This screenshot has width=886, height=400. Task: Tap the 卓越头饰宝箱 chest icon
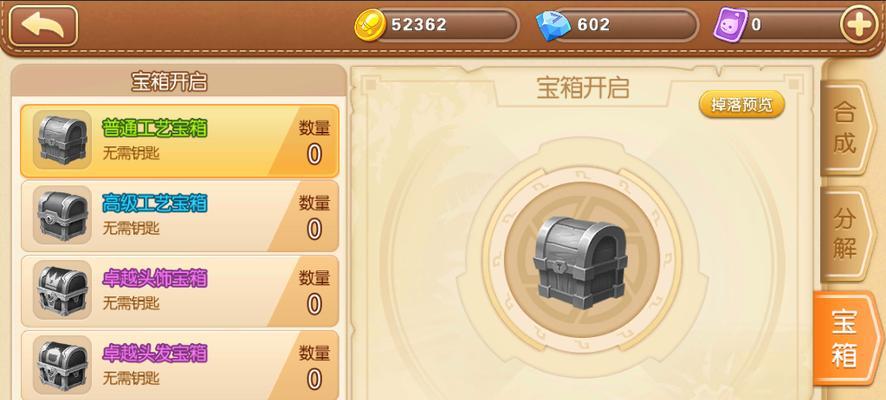(62, 290)
